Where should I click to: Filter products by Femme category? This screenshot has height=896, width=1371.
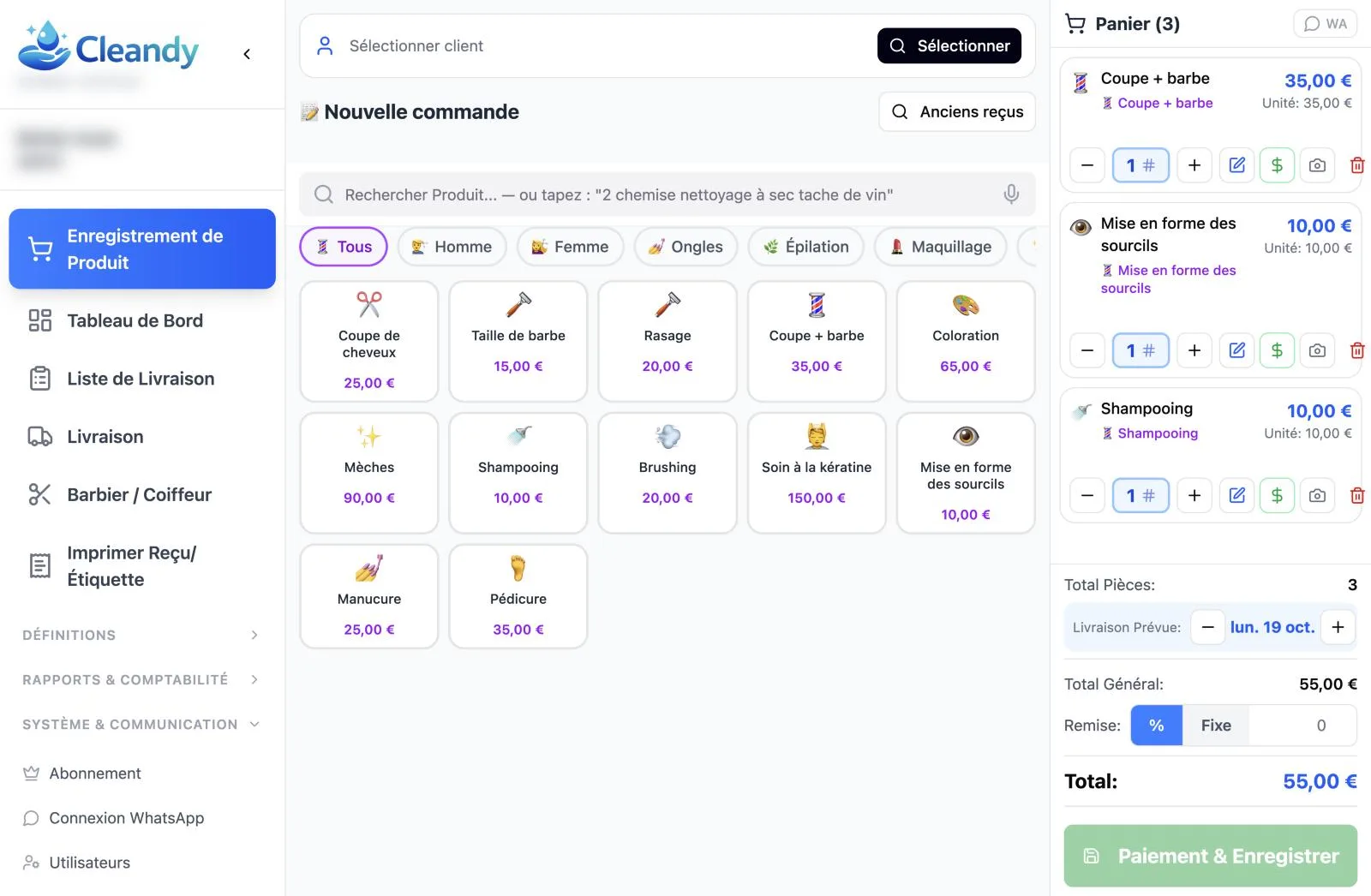(570, 247)
